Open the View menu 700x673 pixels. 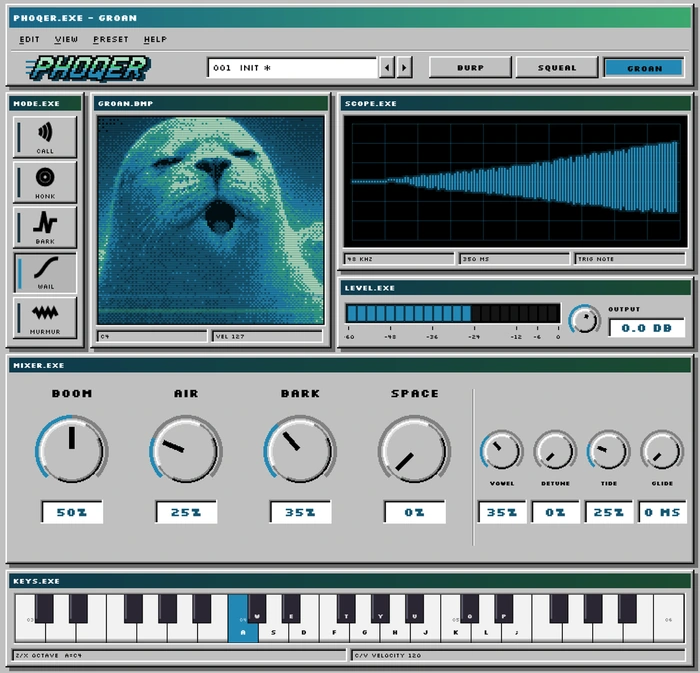click(66, 39)
